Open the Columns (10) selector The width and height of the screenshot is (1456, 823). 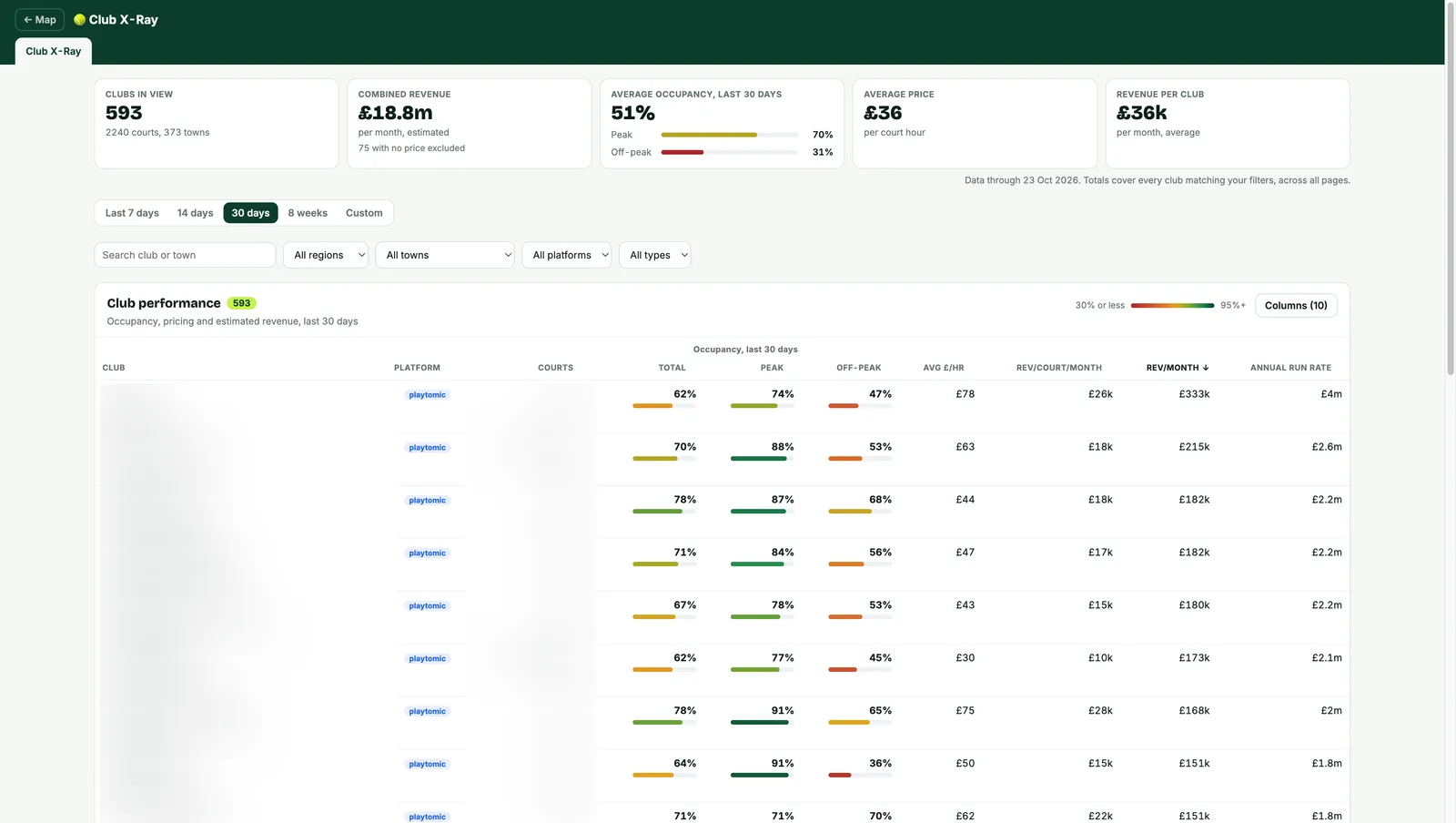(x=1296, y=306)
